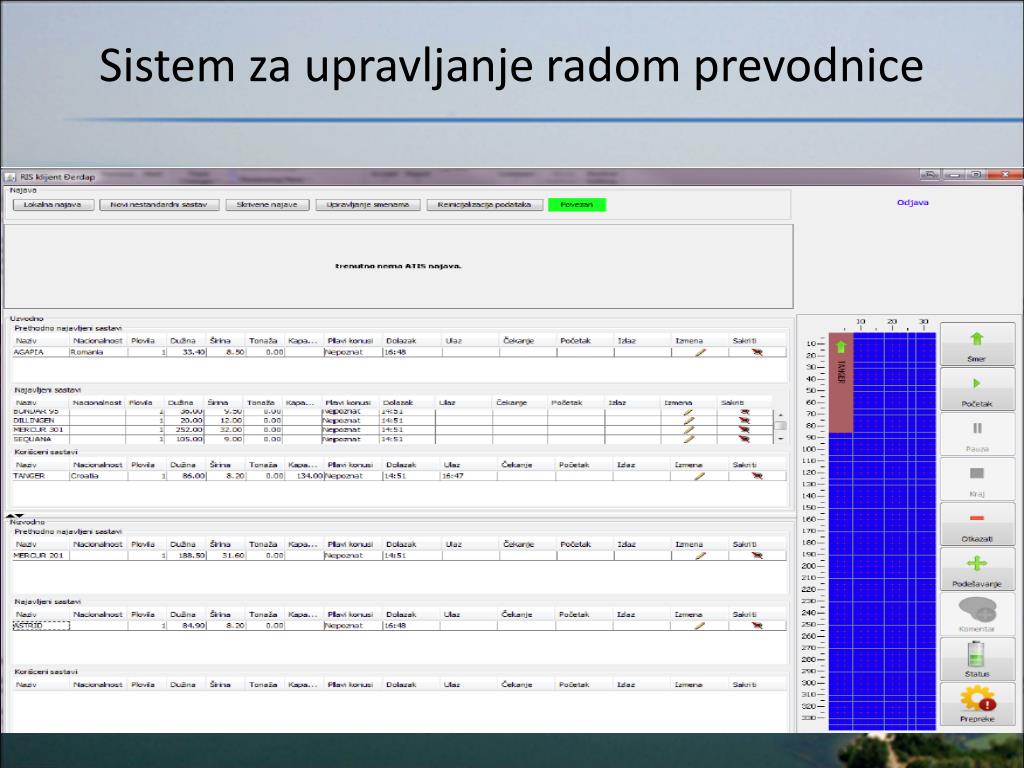This screenshot has width=1024, height=768.
Task: Click the Croatia nationality cell
Action: click(x=98, y=476)
